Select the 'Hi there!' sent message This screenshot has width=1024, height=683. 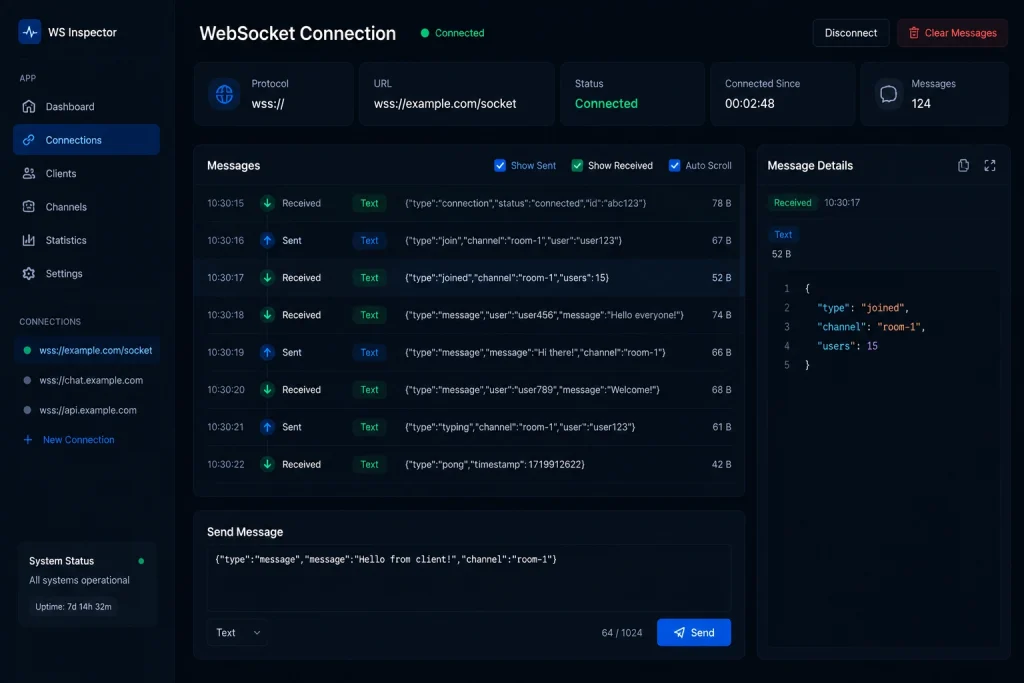coord(469,352)
